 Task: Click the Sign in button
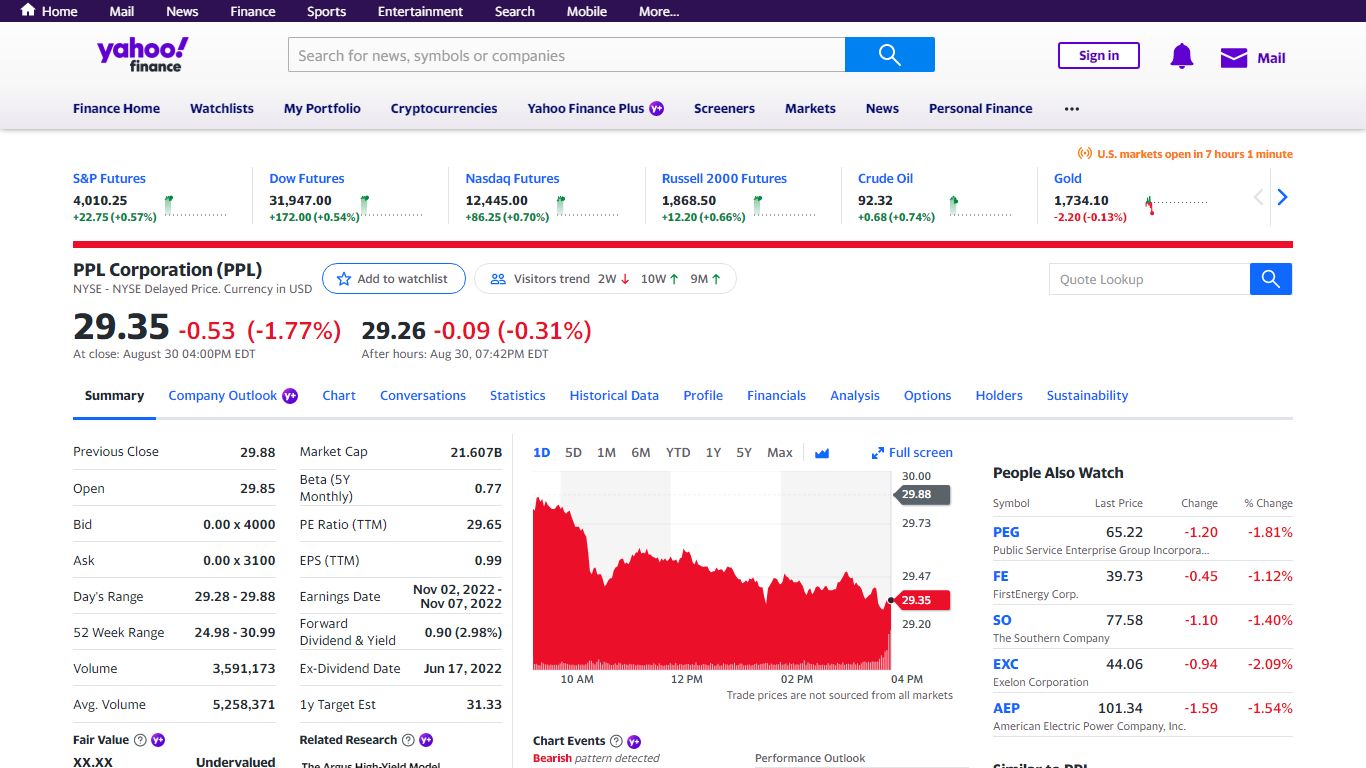[1099, 56]
